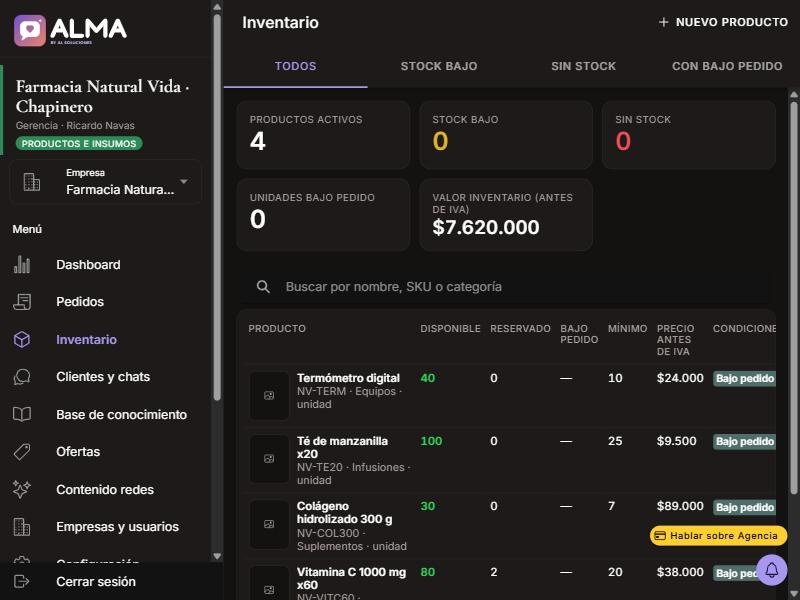
Task: Open Dashboard bar chart icon
Action: 21,264
